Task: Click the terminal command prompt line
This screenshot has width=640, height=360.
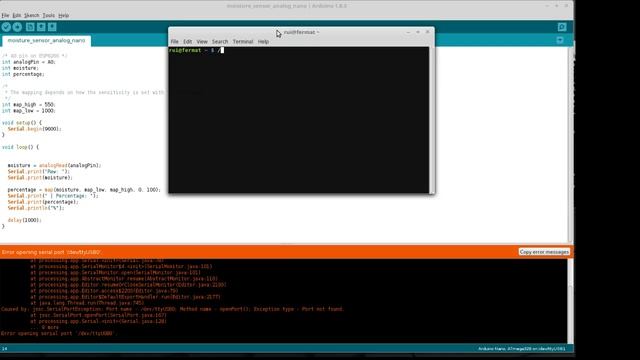Action: pos(196,50)
